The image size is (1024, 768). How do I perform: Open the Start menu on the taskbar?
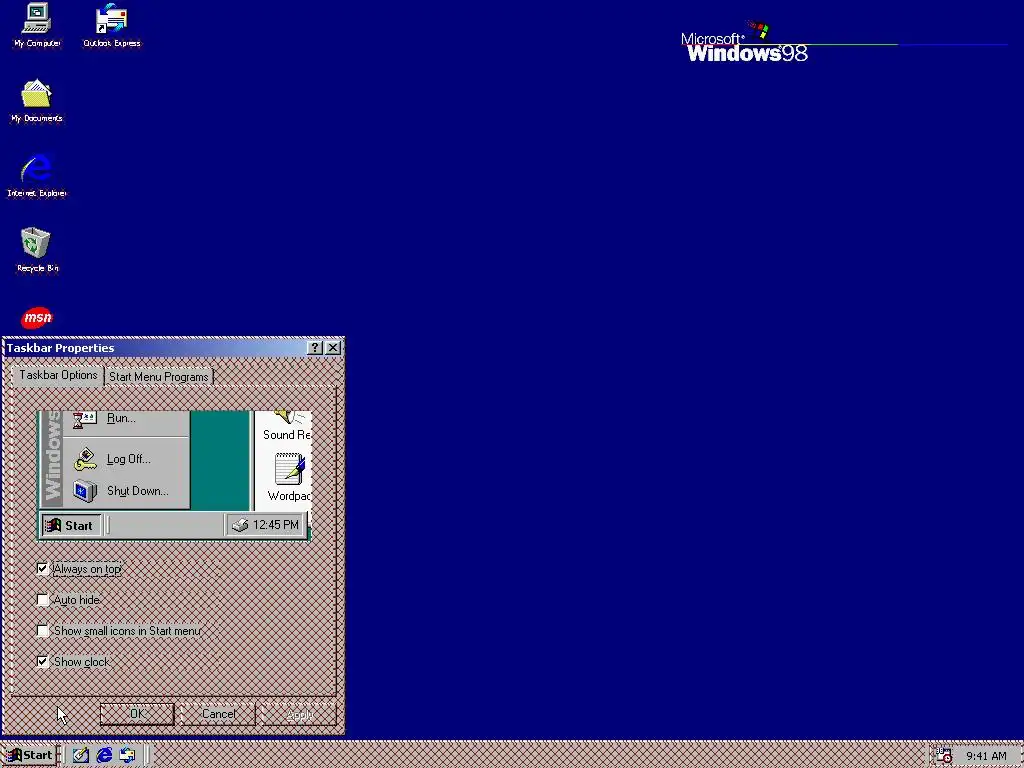pos(29,755)
